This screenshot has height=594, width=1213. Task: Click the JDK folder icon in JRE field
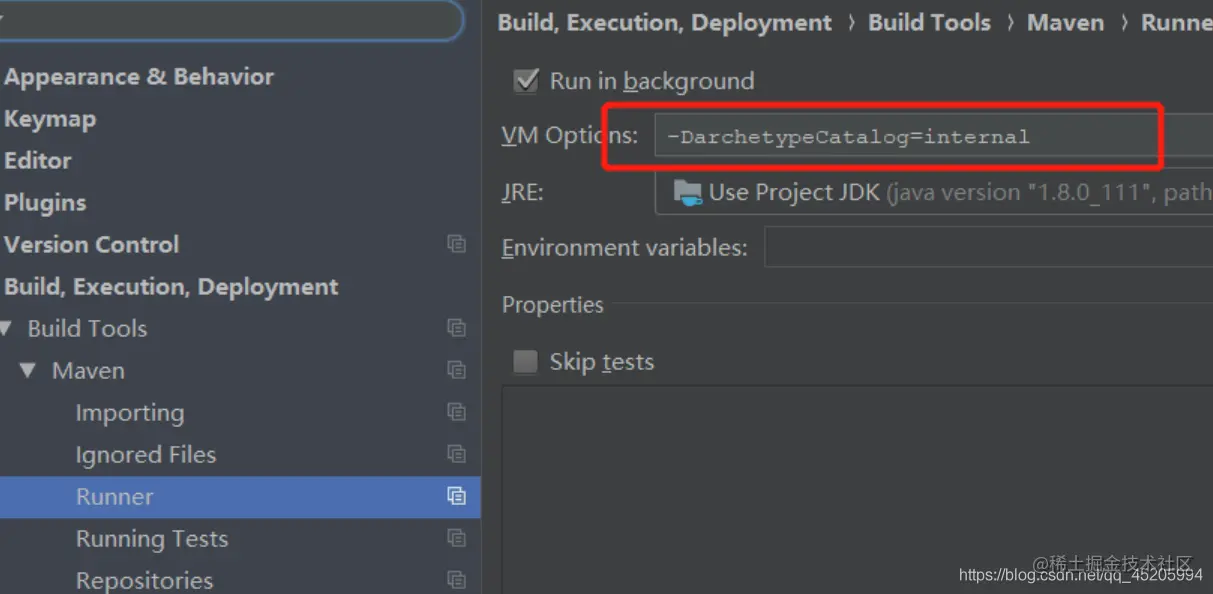point(688,193)
